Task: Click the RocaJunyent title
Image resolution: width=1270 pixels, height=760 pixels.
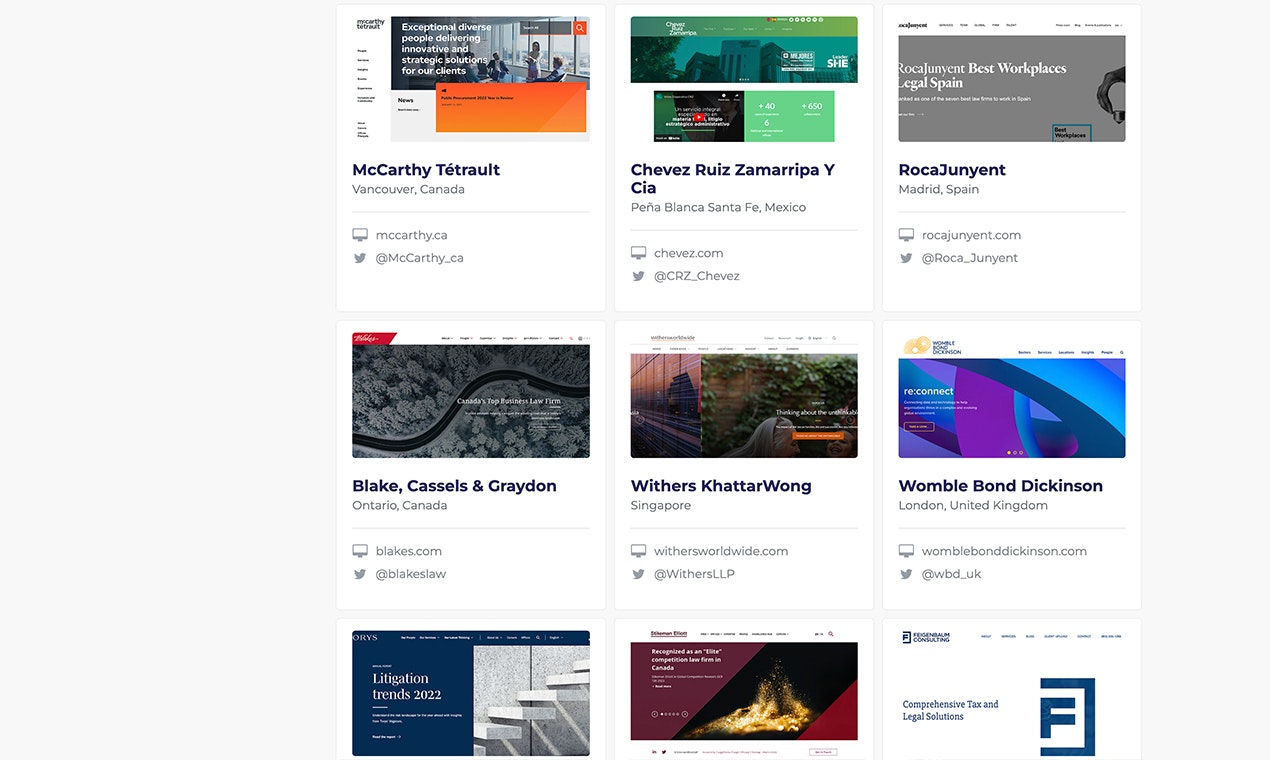Action: click(952, 170)
